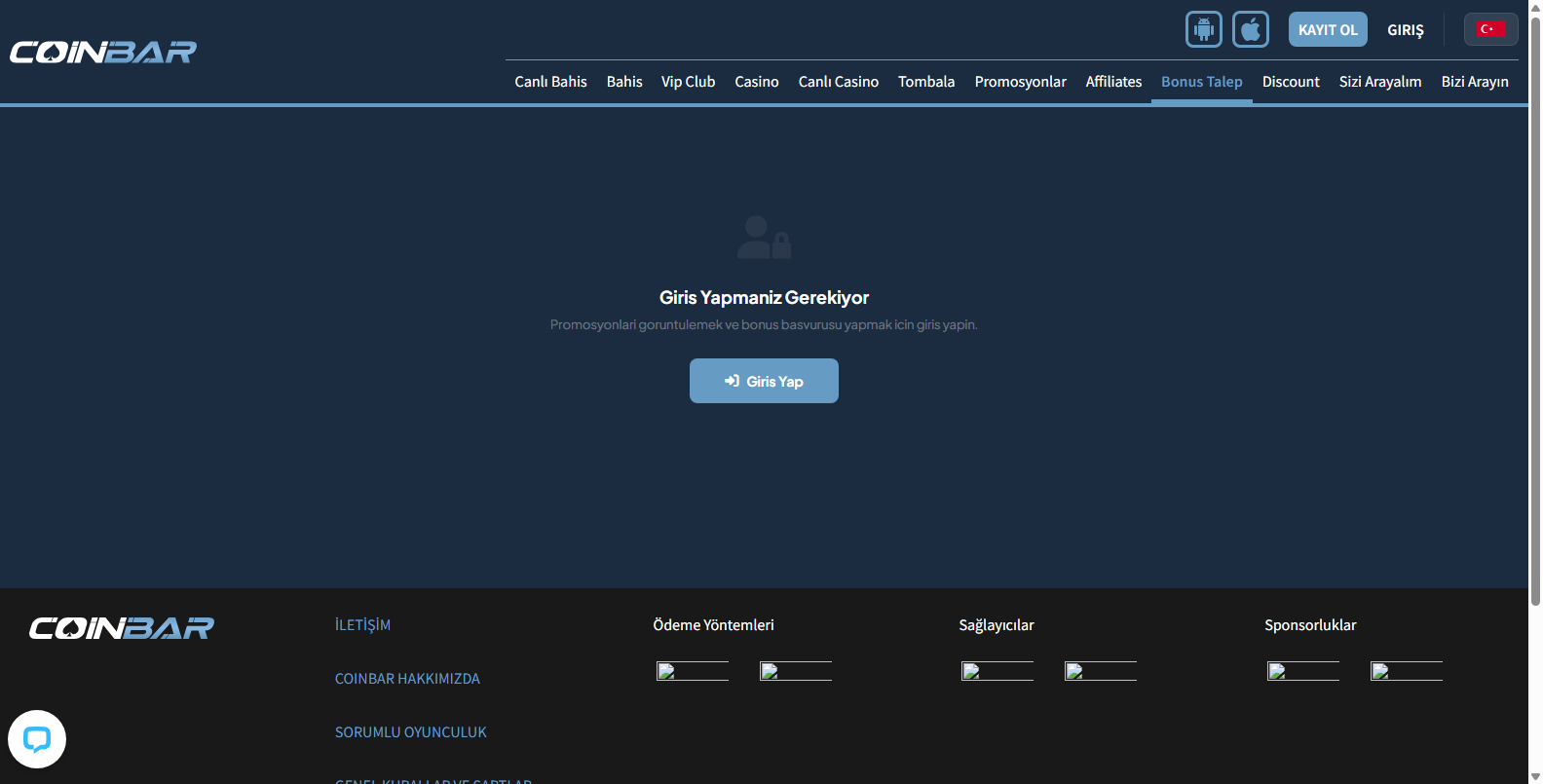1543x784 pixels.
Task: Click the Giris Yap button
Action: coord(764,381)
